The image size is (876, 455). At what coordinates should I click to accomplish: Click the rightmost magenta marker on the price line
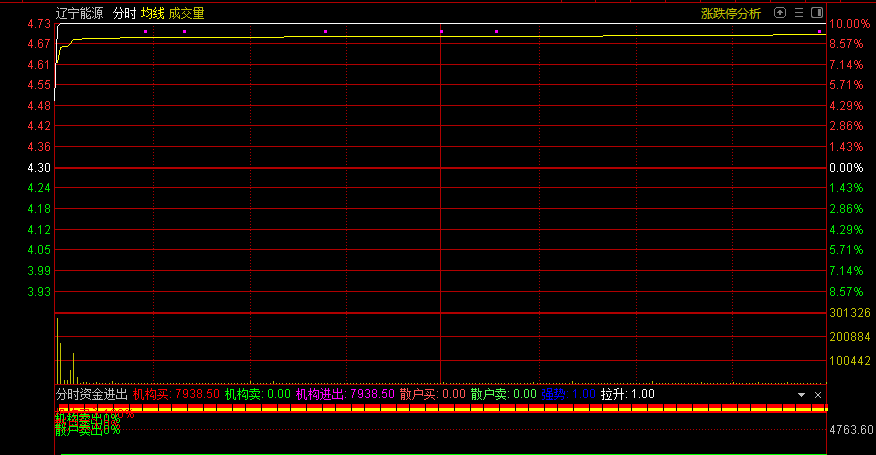click(x=820, y=32)
